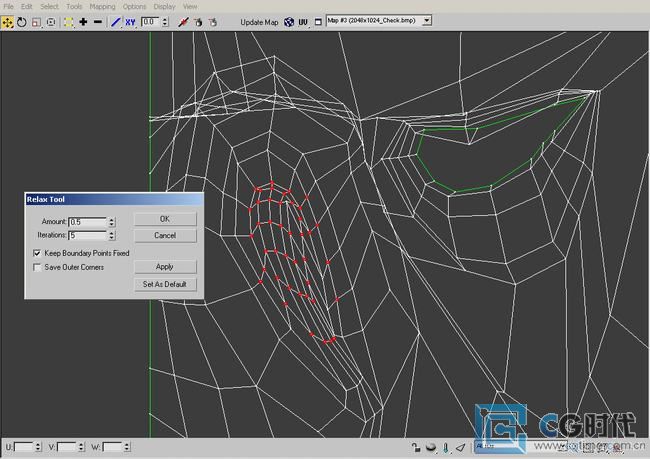Open the Select menu
This screenshot has height=459, width=650.
[x=49, y=6]
